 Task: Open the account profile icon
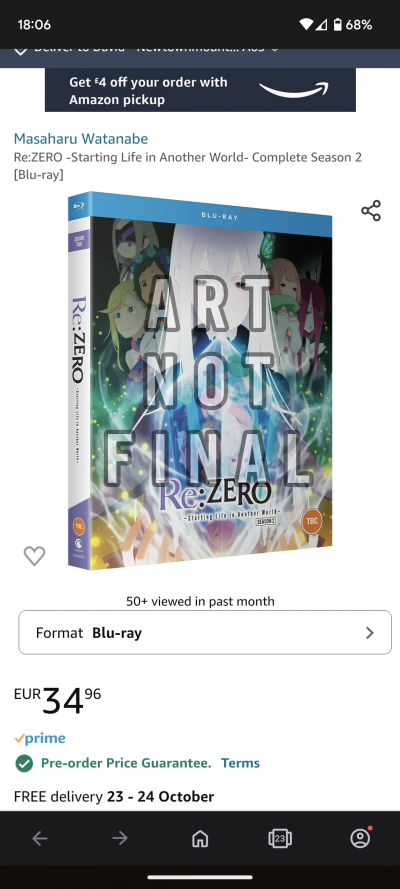(x=360, y=838)
